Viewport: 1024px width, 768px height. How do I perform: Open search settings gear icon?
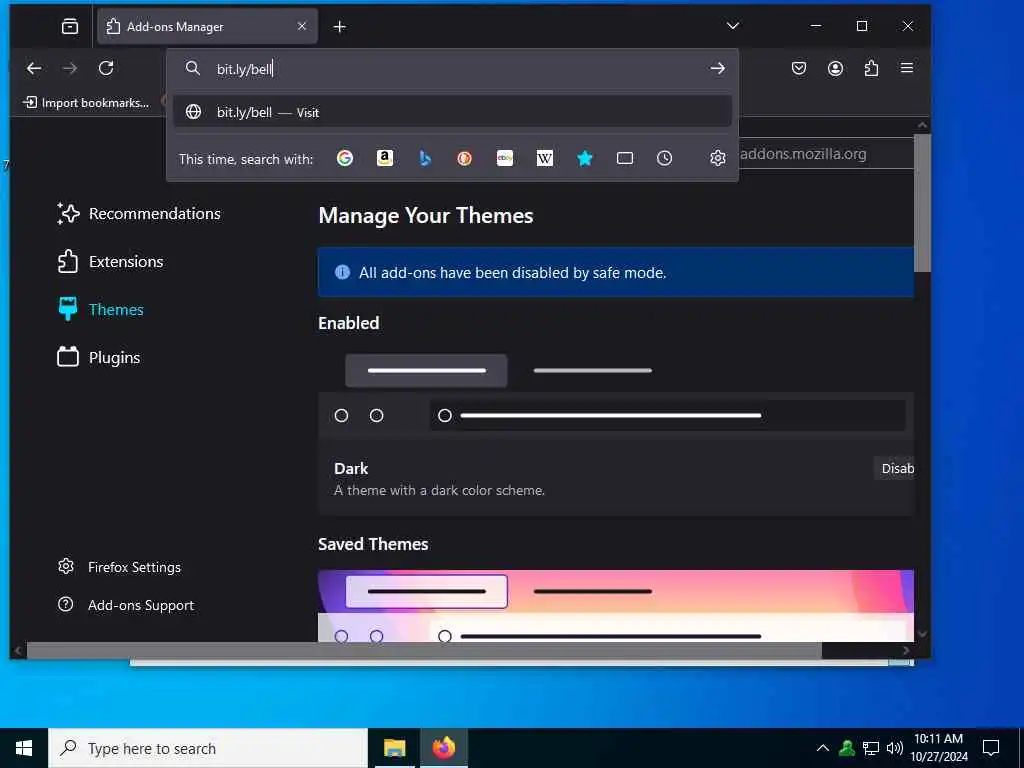pyautogui.click(x=718, y=158)
